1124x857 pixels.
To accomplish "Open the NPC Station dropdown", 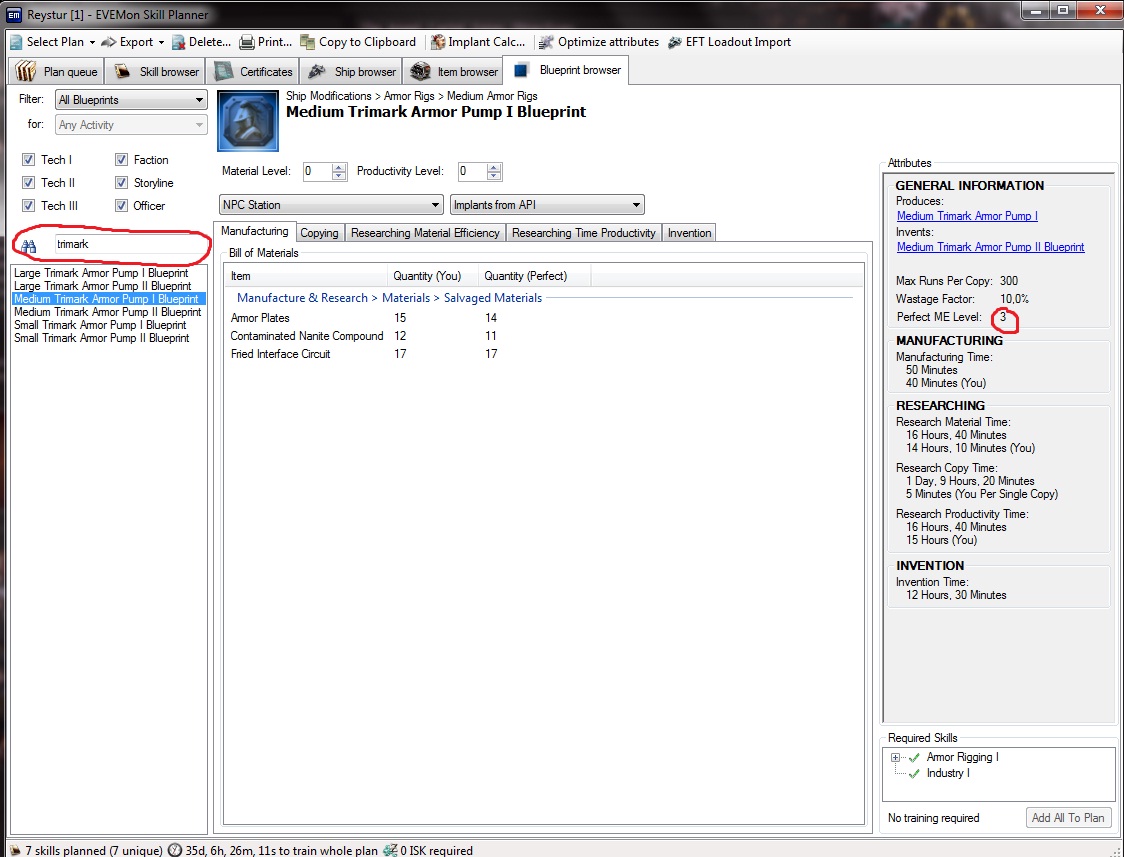I will point(330,205).
